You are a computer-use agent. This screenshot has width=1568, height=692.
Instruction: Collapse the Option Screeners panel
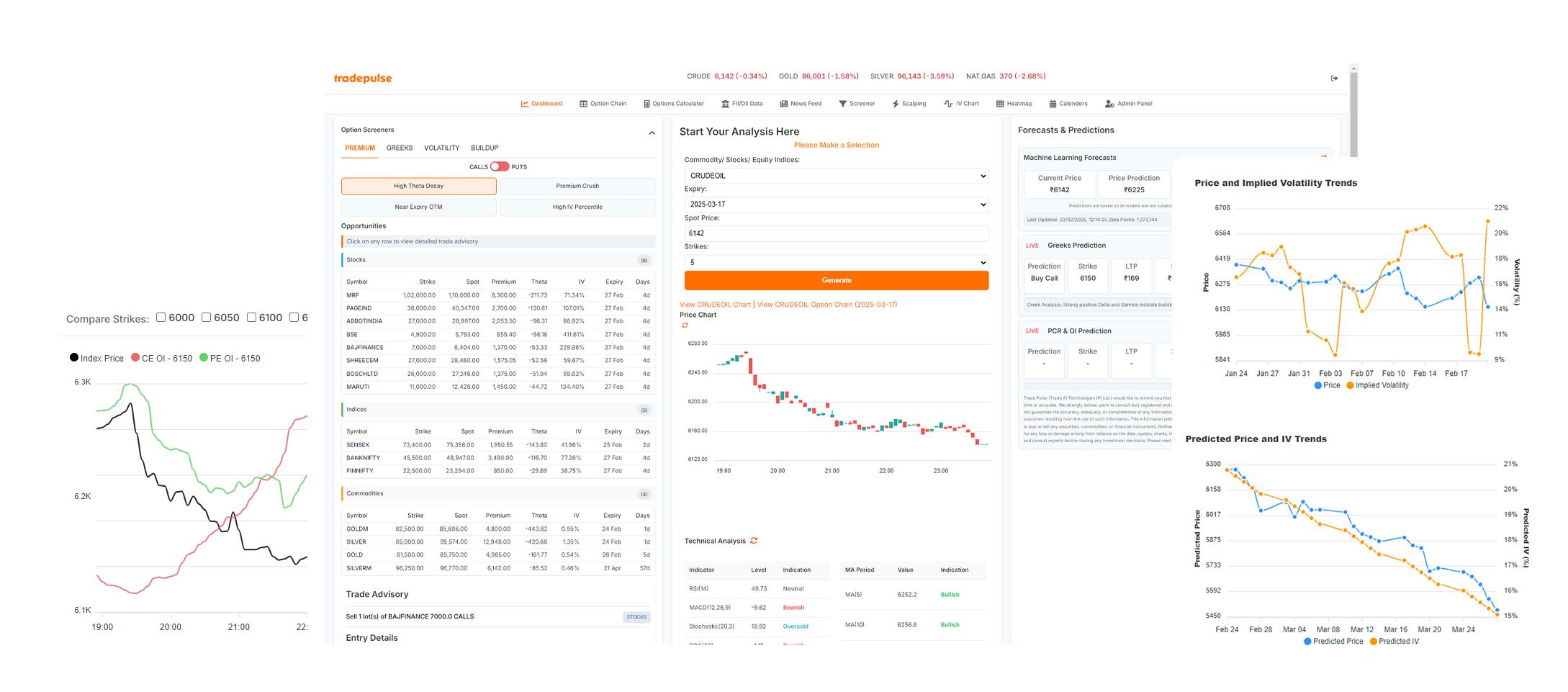(x=652, y=132)
